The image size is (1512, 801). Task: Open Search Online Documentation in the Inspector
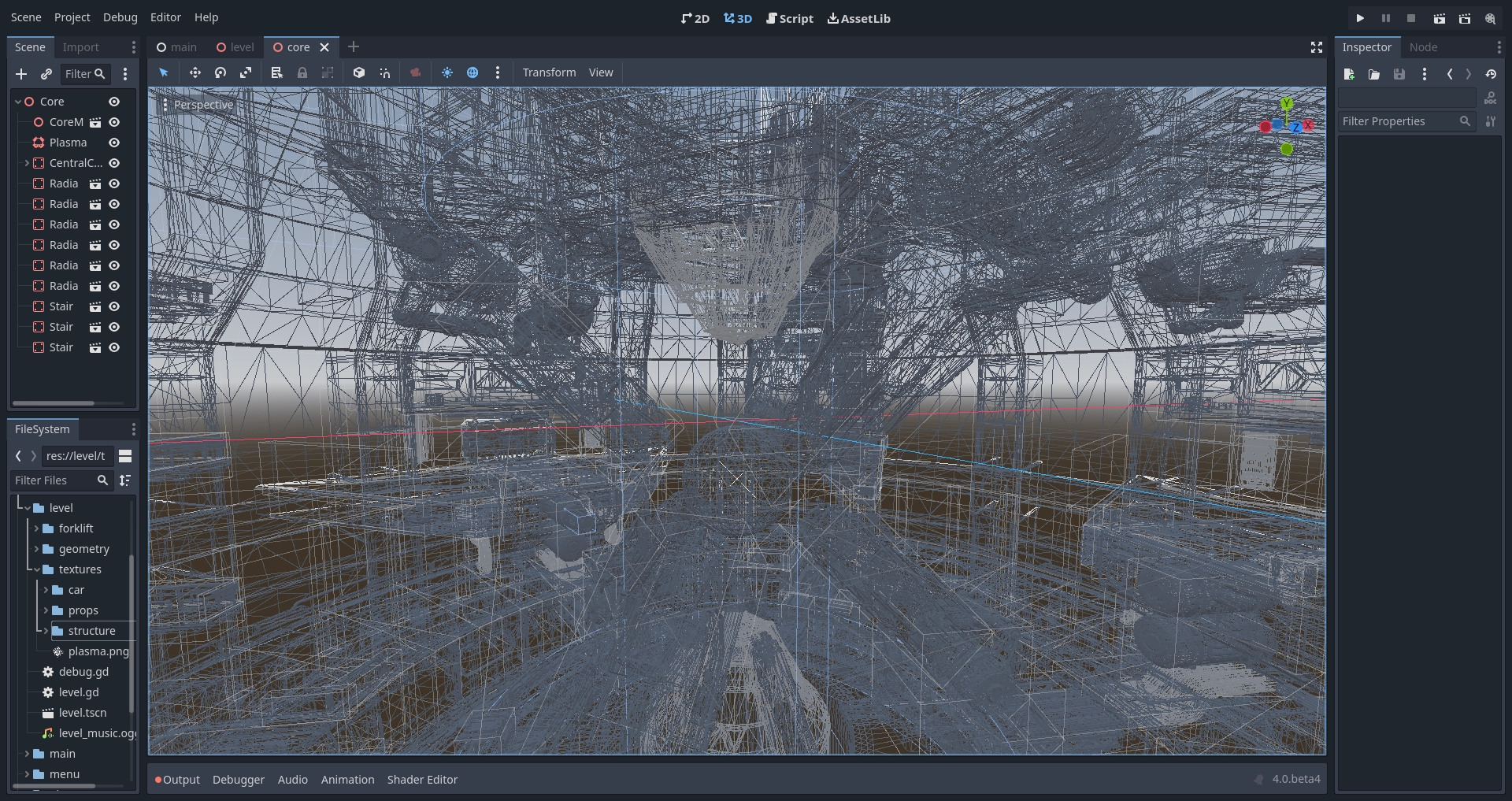[1491, 98]
